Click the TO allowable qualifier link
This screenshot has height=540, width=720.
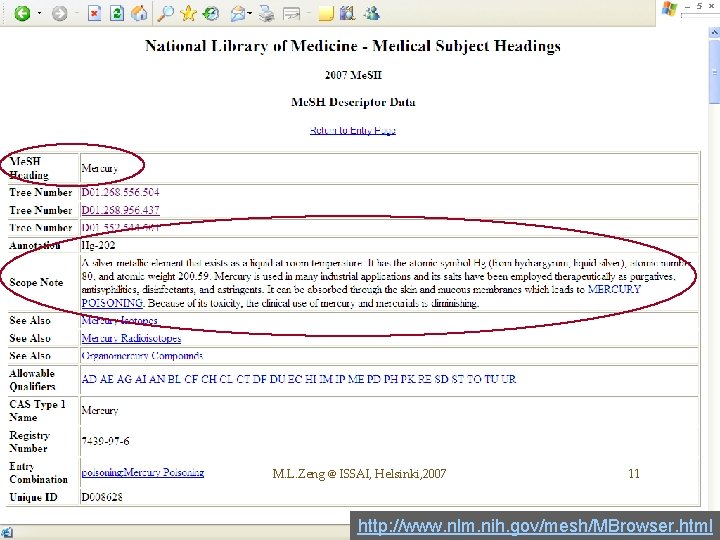[x=474, y=379]
